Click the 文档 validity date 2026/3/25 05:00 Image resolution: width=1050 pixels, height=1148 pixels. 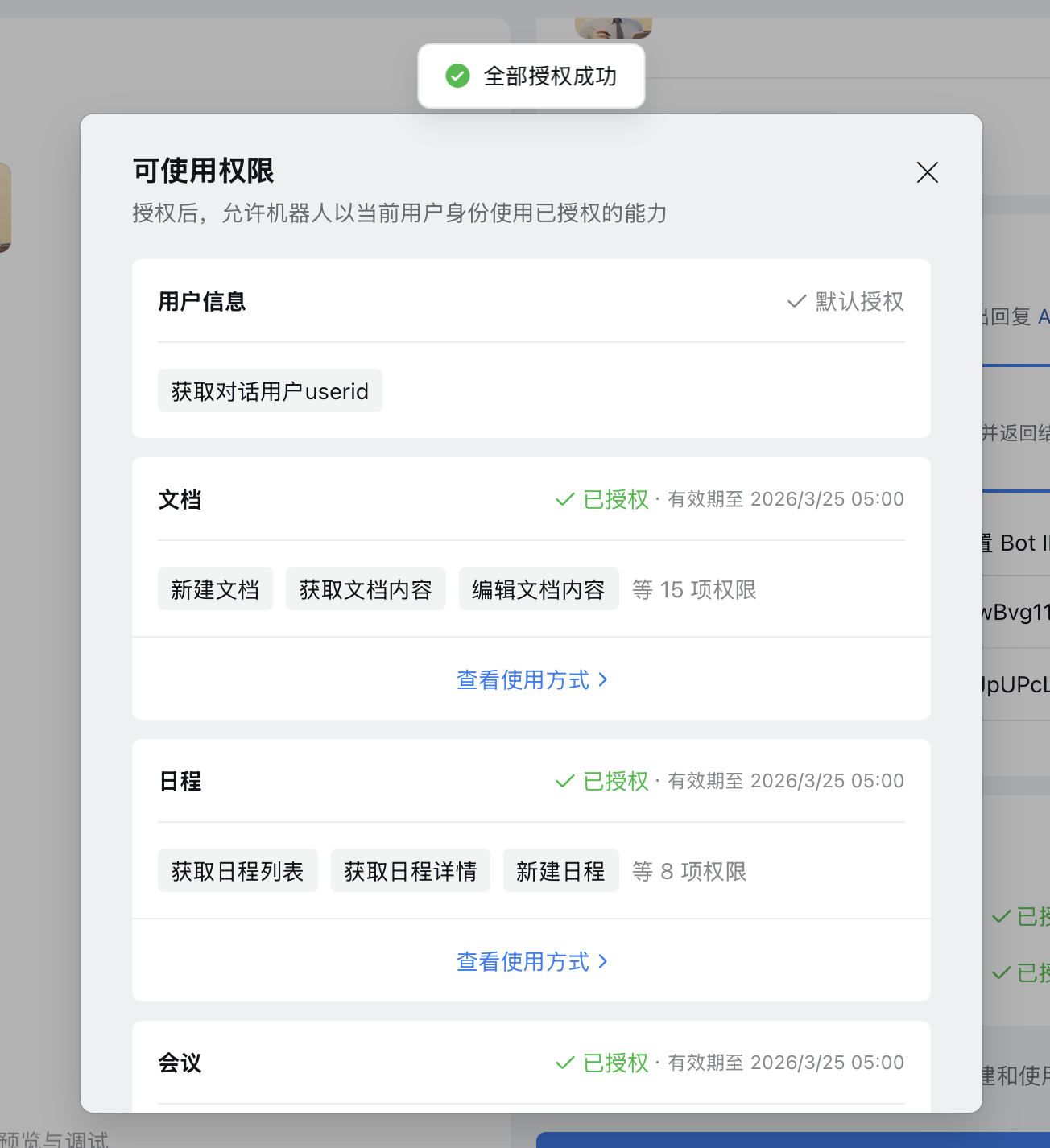(827, 500)
